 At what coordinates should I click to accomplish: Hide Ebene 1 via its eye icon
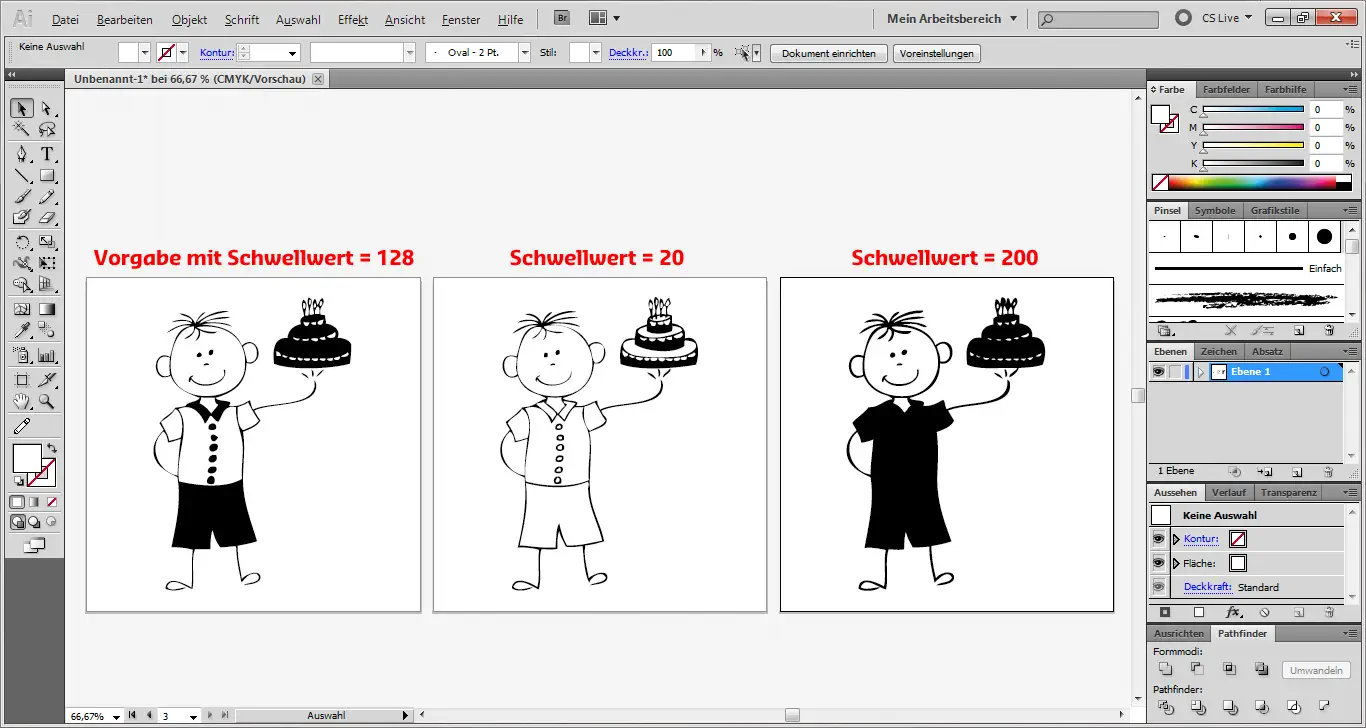point(1158,372)
